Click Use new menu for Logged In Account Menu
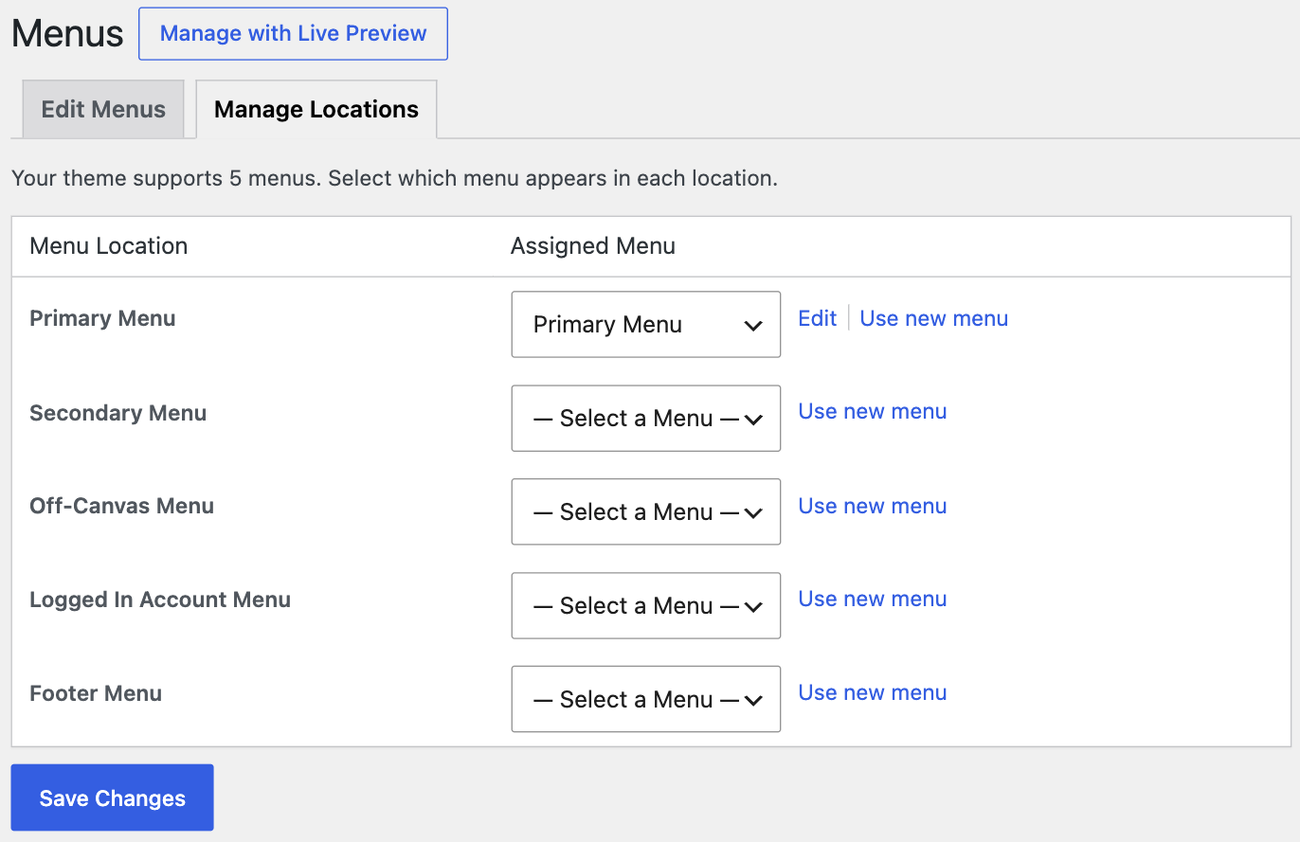Viewport: 1300px width, 842px height. 872,599
